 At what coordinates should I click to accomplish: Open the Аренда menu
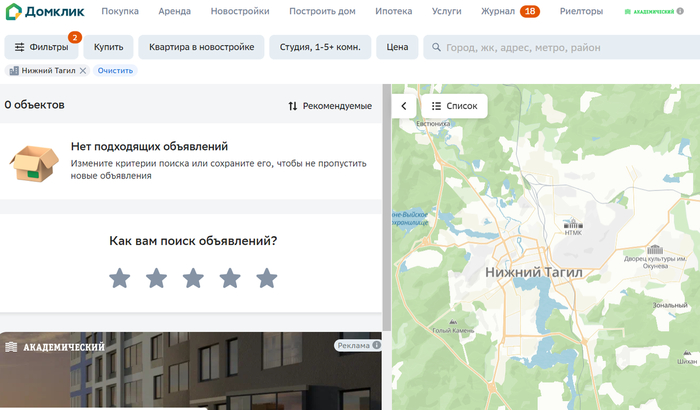tap(175, 11)
